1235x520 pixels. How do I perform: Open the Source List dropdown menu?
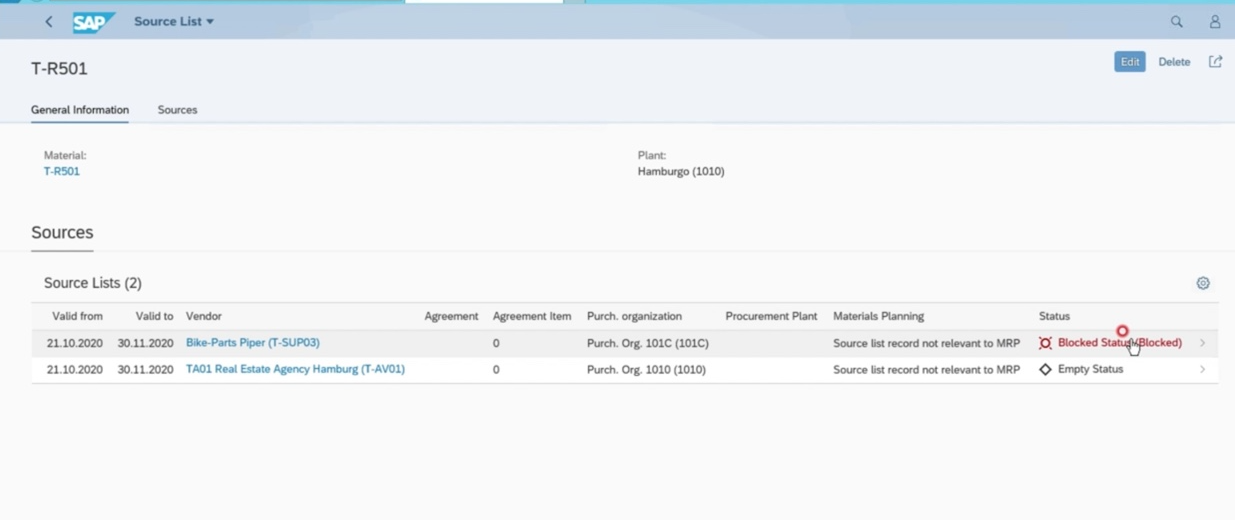click(174, 21)
